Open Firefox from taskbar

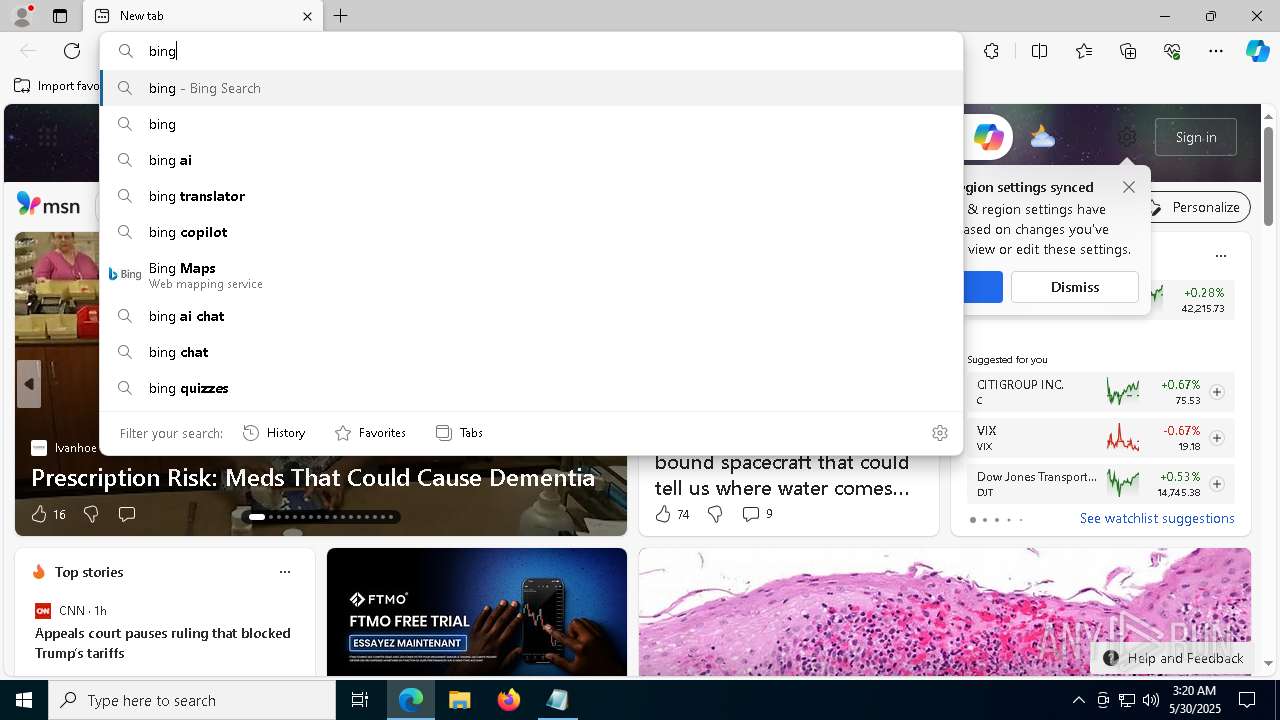pos(509,700)
